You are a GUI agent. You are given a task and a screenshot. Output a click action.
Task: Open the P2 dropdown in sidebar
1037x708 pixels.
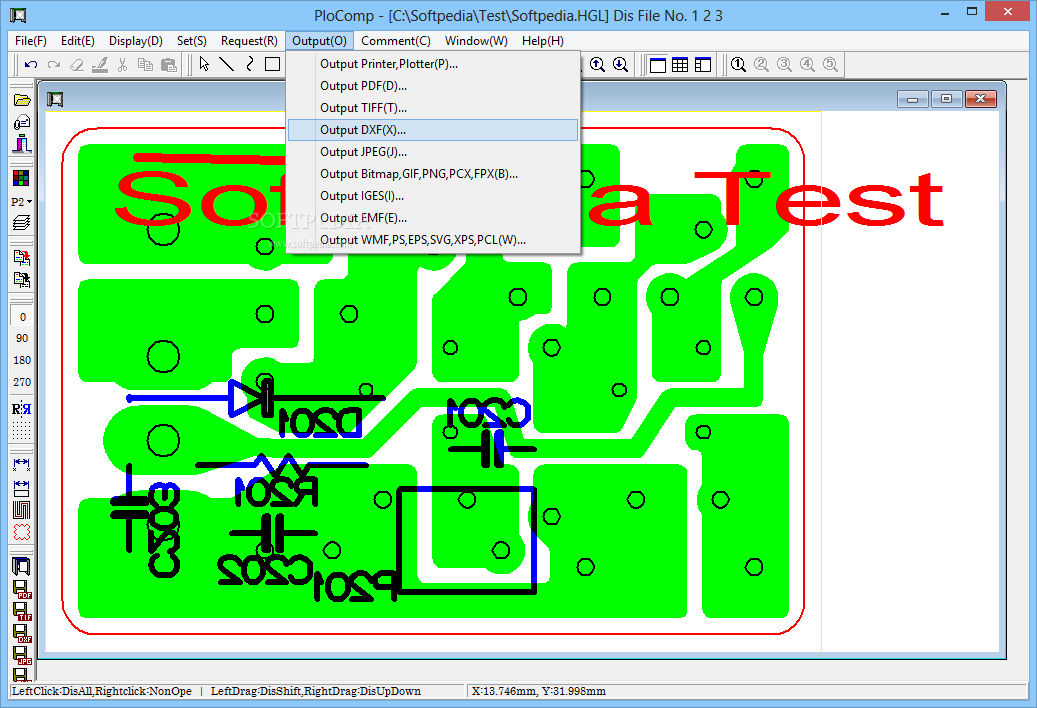point(22,202)
